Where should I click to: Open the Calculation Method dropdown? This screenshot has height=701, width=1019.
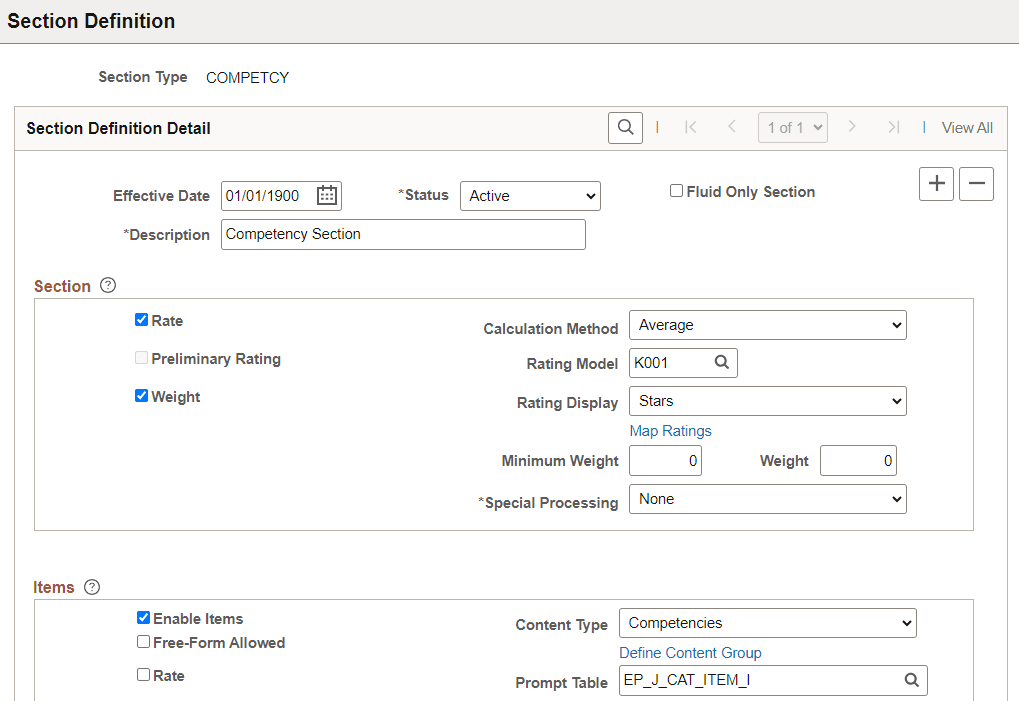pyautogui.click(x=767, y=325)
